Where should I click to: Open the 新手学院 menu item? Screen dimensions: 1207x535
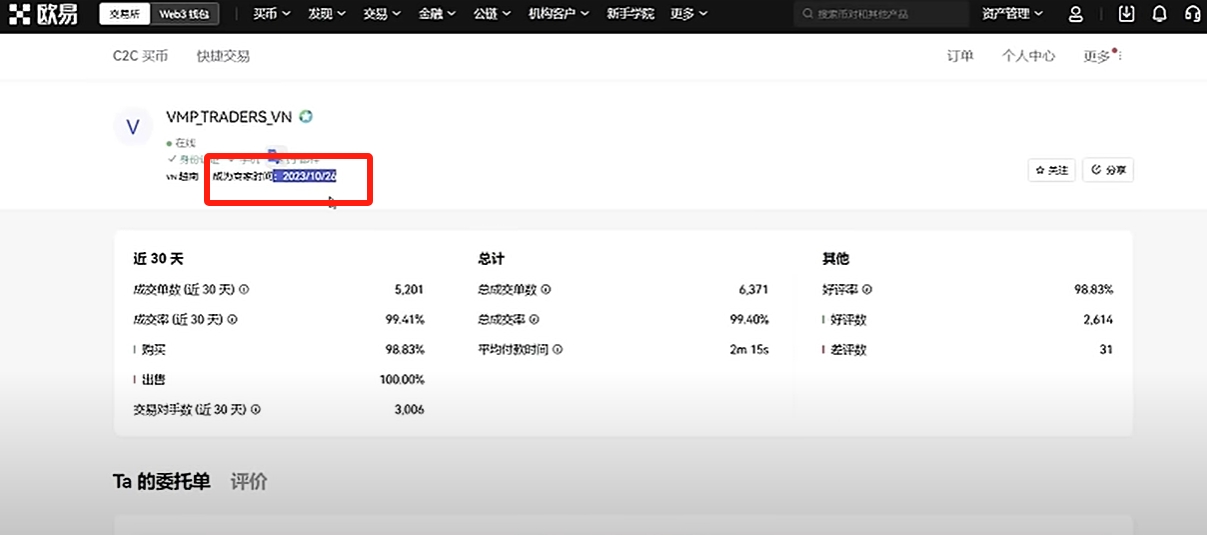630,14
